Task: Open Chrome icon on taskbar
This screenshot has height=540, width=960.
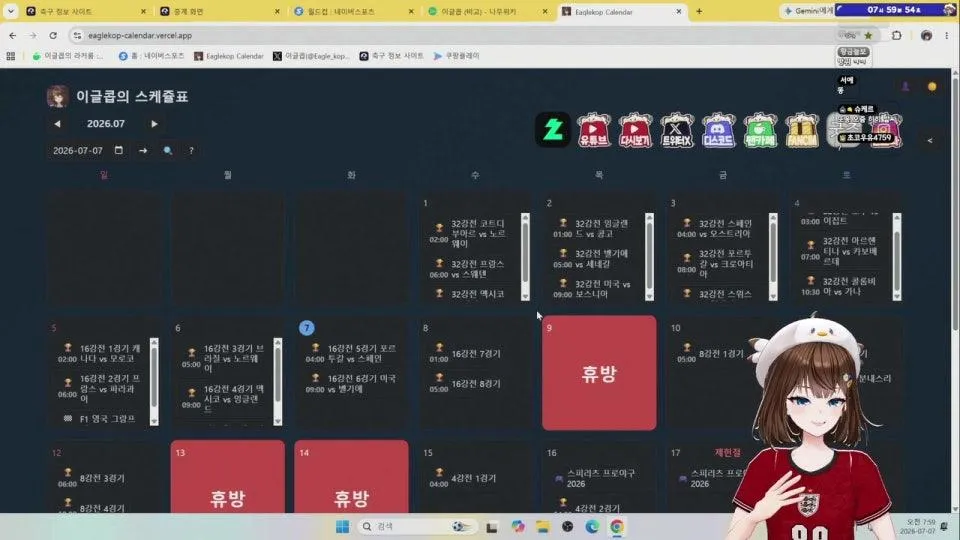Action: click(617, 527)
